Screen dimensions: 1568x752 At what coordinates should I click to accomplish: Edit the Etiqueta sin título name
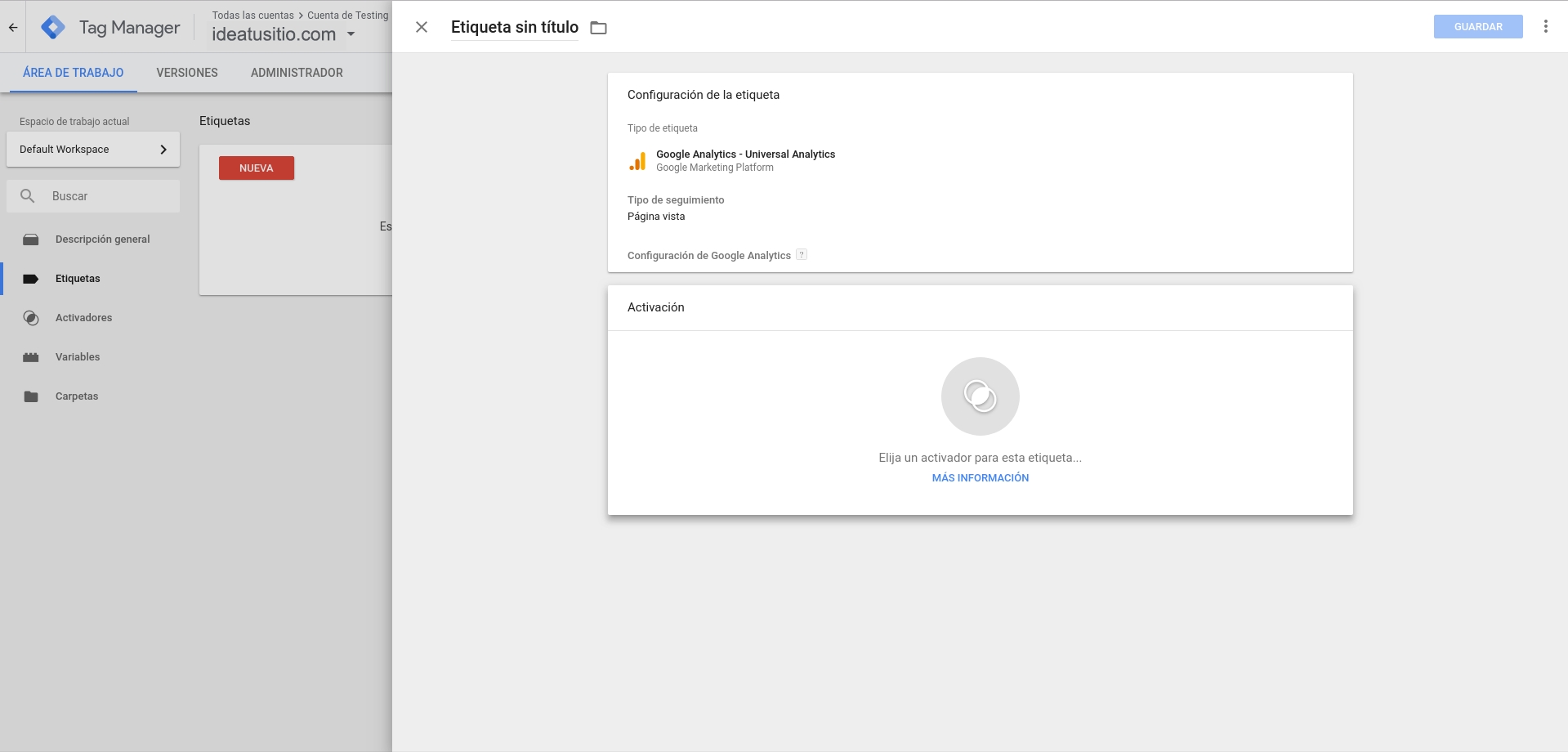point(514,28)
